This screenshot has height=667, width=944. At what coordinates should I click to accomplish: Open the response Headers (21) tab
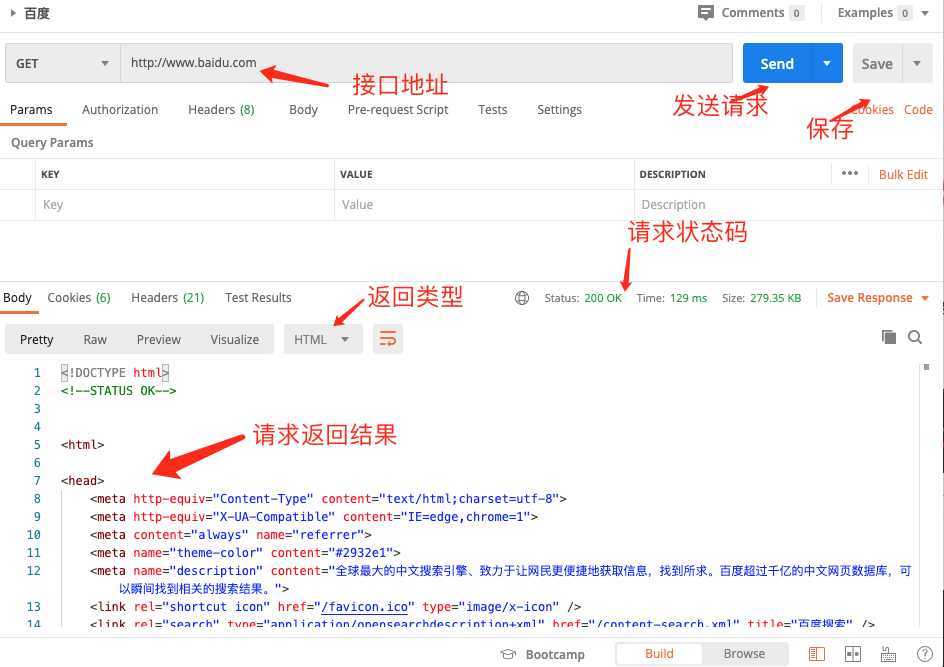click(167, 297)
